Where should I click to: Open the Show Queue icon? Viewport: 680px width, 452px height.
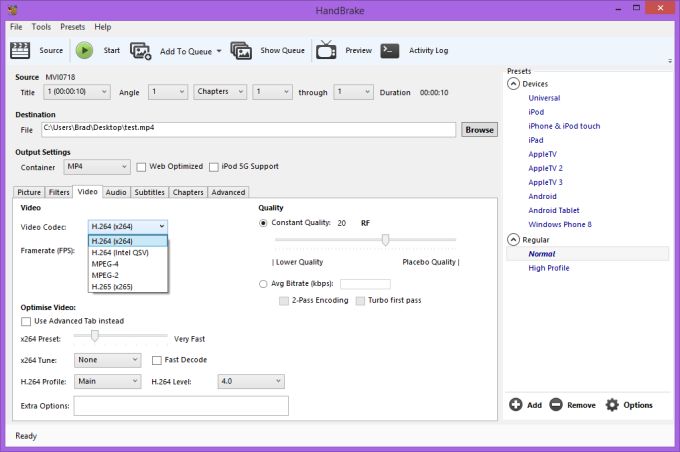(x=241, y=50)
